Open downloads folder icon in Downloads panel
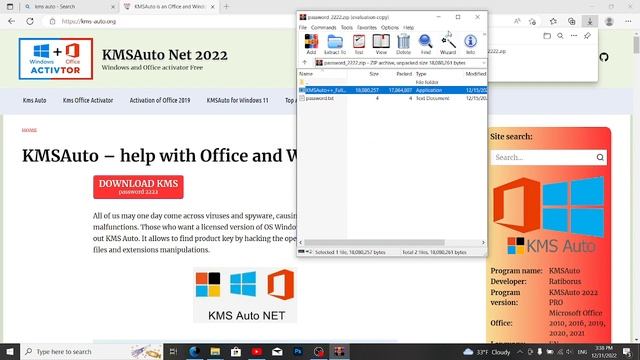Image resolution: width=640 pixels, height=360 pixels. (x=547, y=36)
